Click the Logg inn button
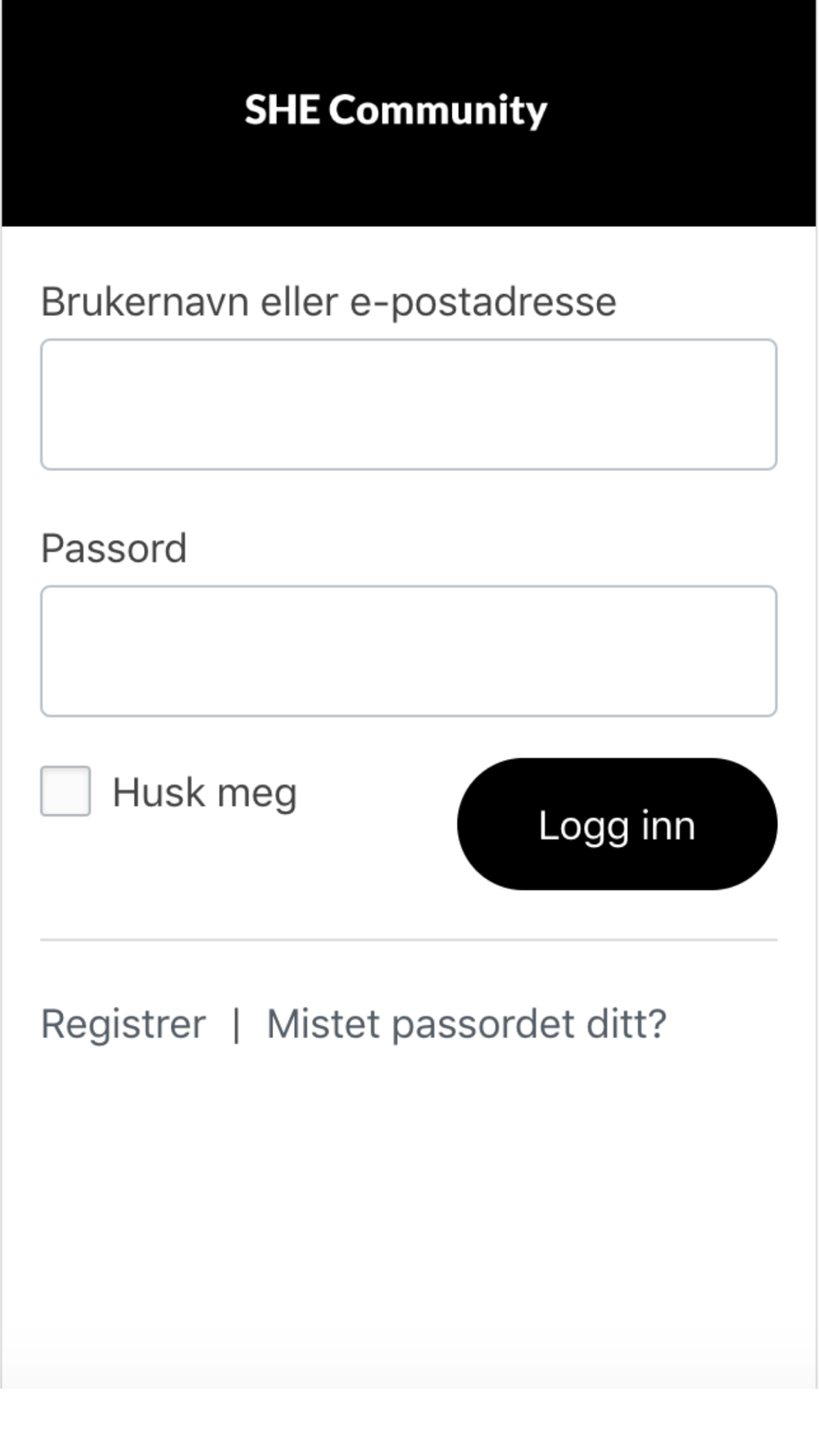Image resolution: width=819 pixels, height=1456 pixels. point(617,824)
